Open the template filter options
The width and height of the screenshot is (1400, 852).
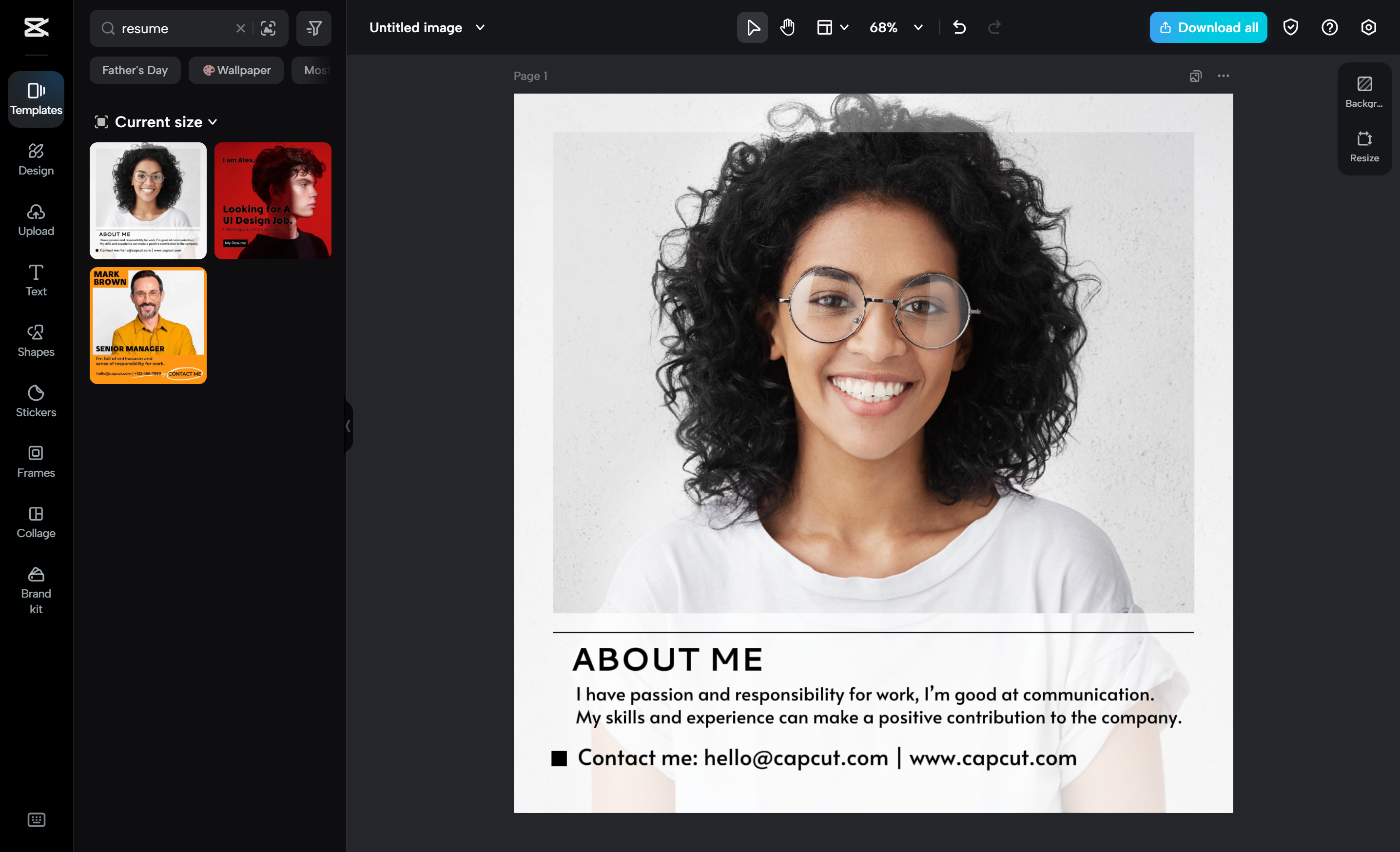[313, 28]
